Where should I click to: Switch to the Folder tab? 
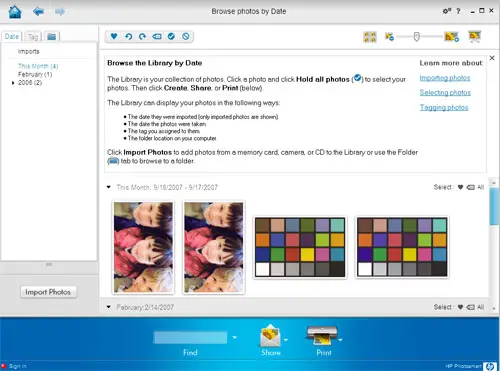tap(51, 36)
